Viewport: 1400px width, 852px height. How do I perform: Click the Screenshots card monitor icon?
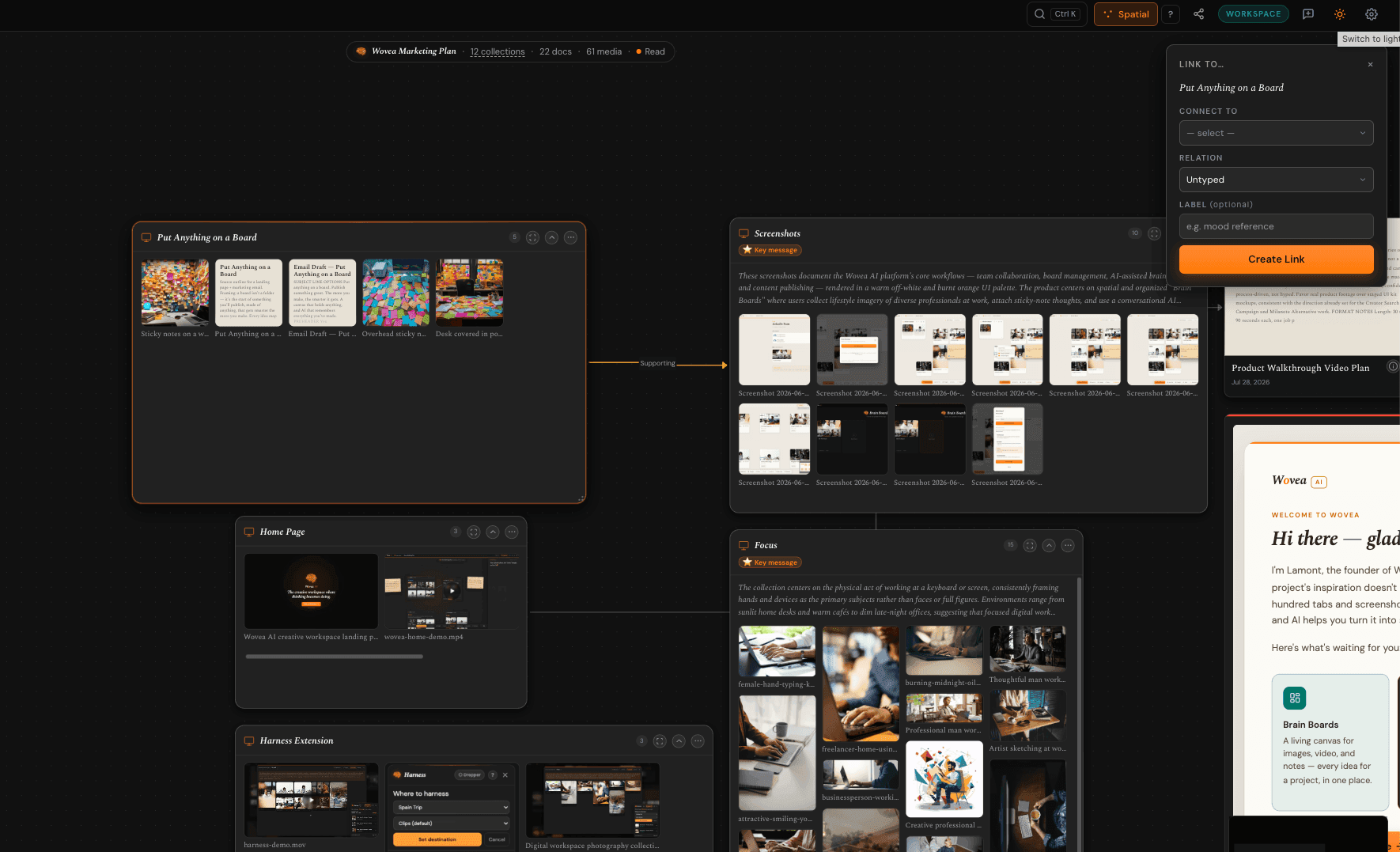[x=744, y=233]
